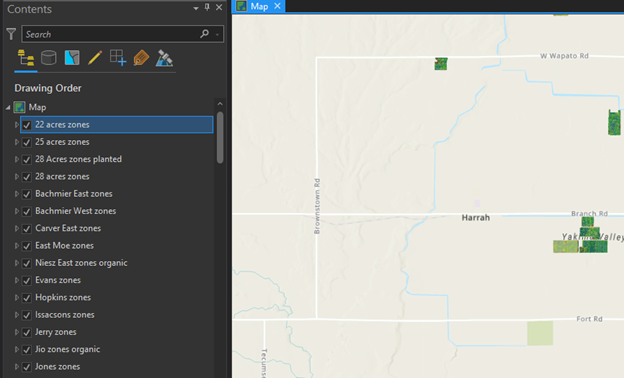Expand Jones zones layer
This screenshot has height=378, width=624.
[16, 366]
